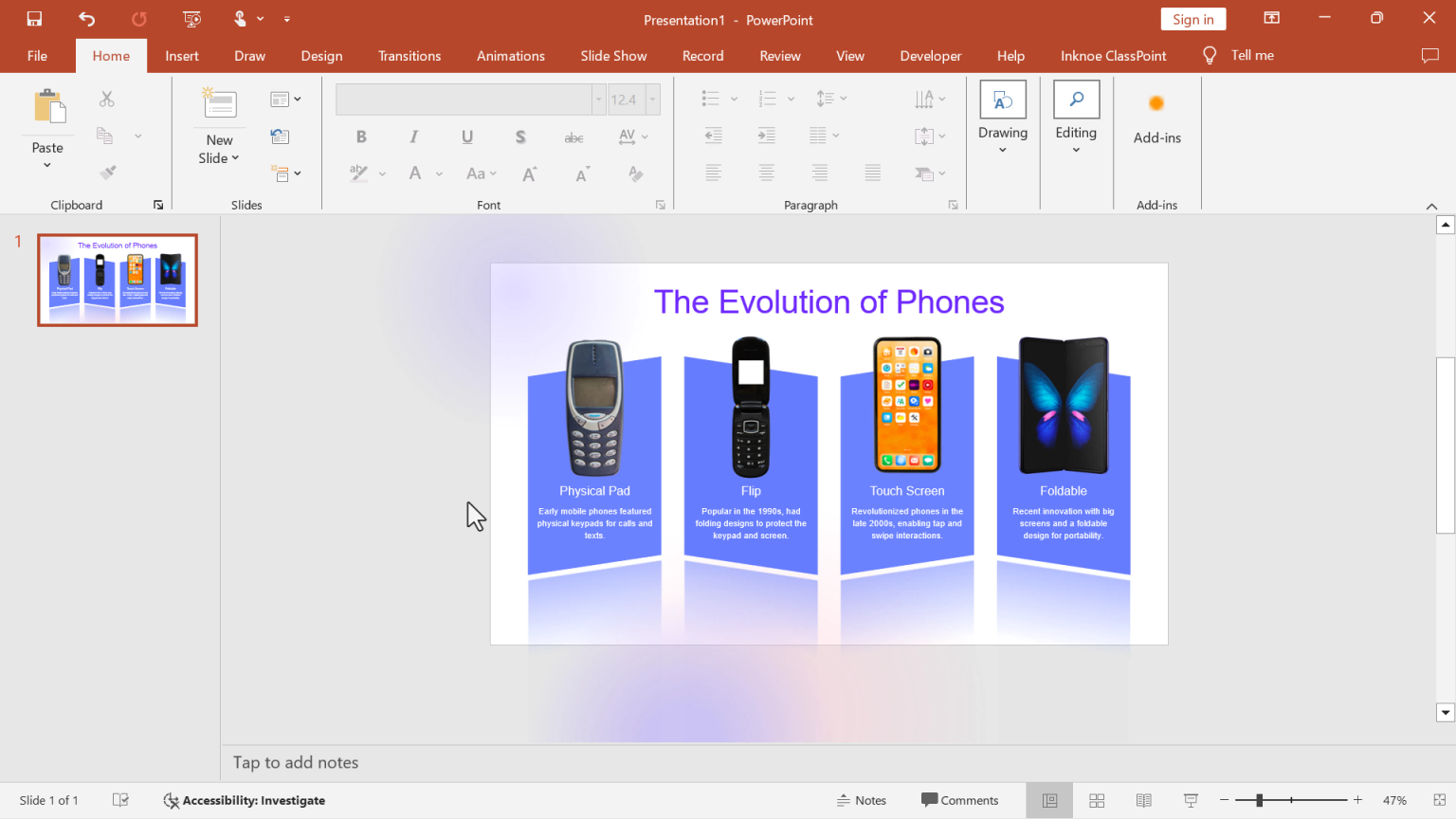Viewport: 1456px width, 819px height.
Task: Open the Inknoe ClassPoint ribbon tab
Action: (1113, 55)
